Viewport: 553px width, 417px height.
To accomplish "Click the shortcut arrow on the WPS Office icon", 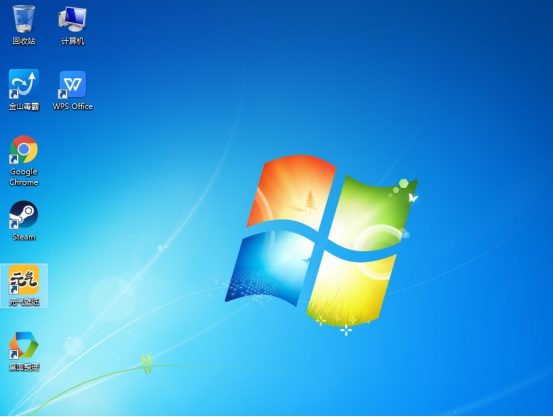I will pos(62,93).
